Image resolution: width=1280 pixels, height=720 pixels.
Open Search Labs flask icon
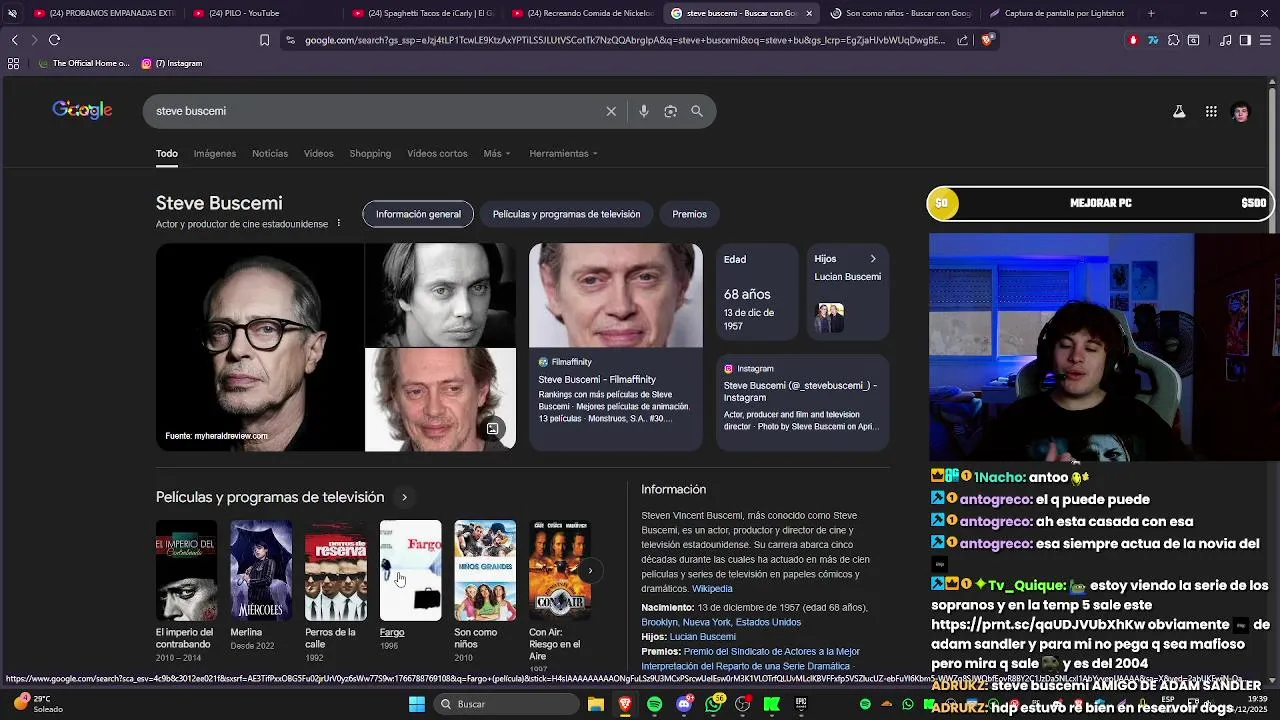coord(1179,112)
